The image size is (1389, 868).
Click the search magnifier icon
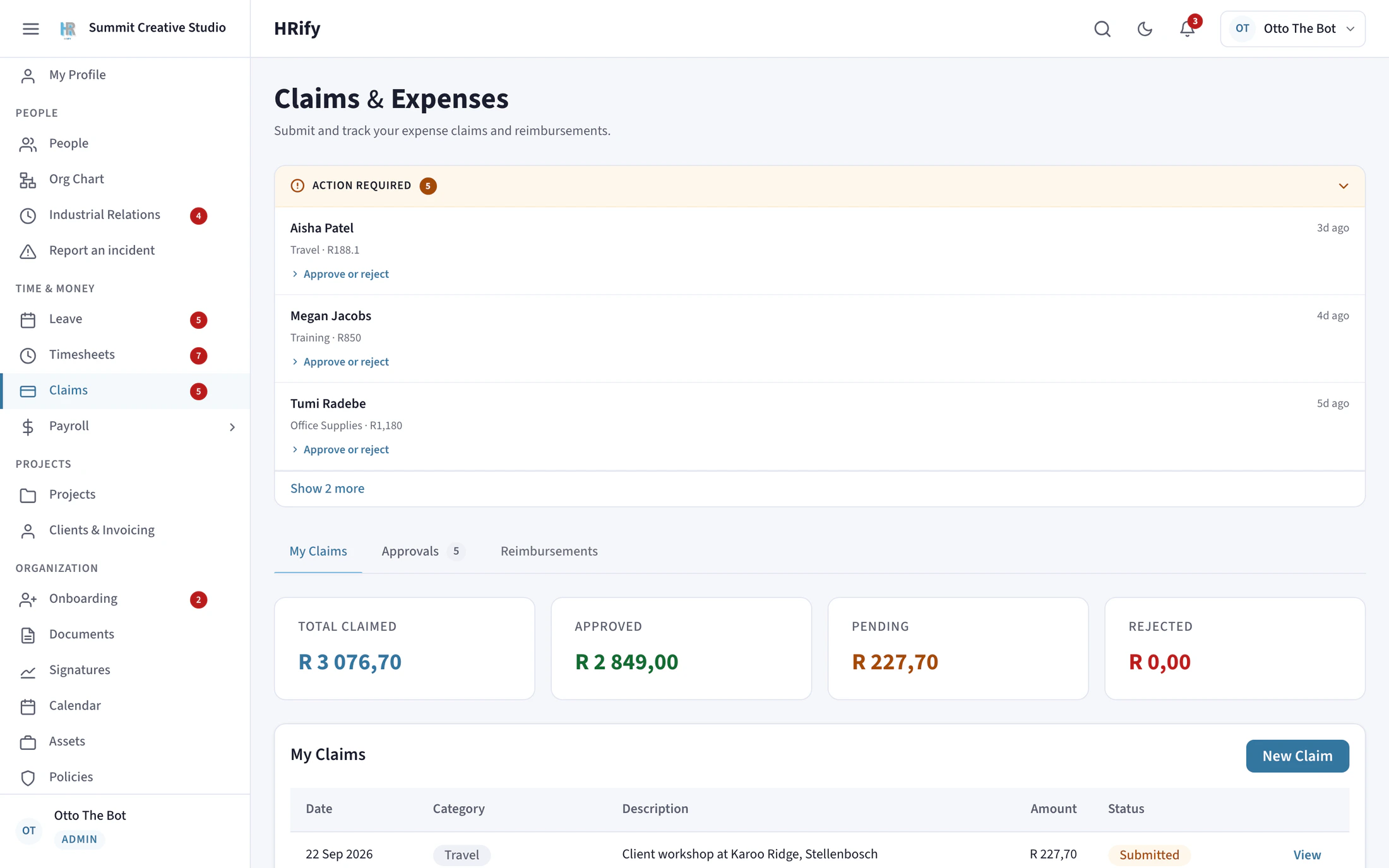point(1102,29)
